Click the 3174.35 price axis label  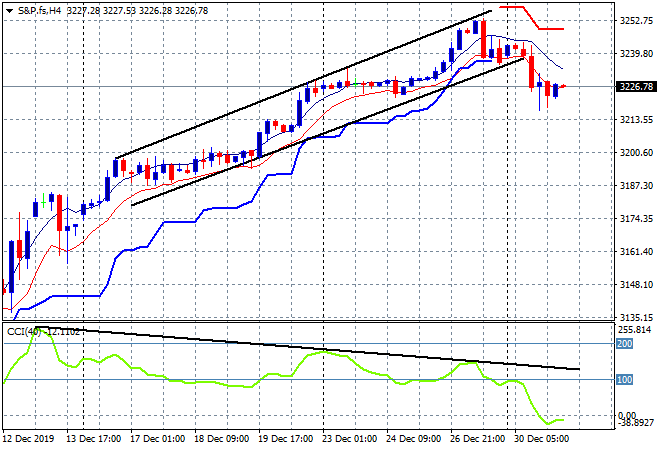click(636, 218)
